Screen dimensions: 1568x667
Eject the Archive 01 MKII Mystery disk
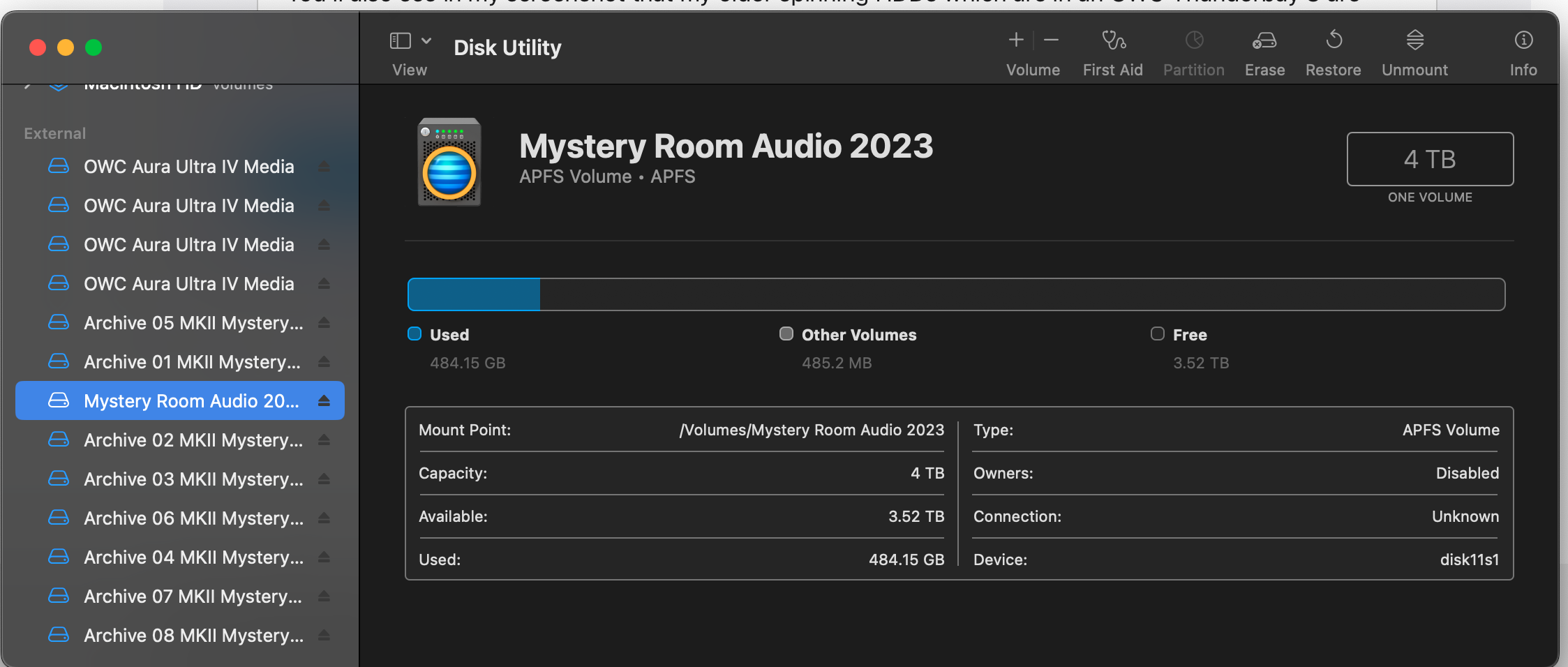[324, 362]
